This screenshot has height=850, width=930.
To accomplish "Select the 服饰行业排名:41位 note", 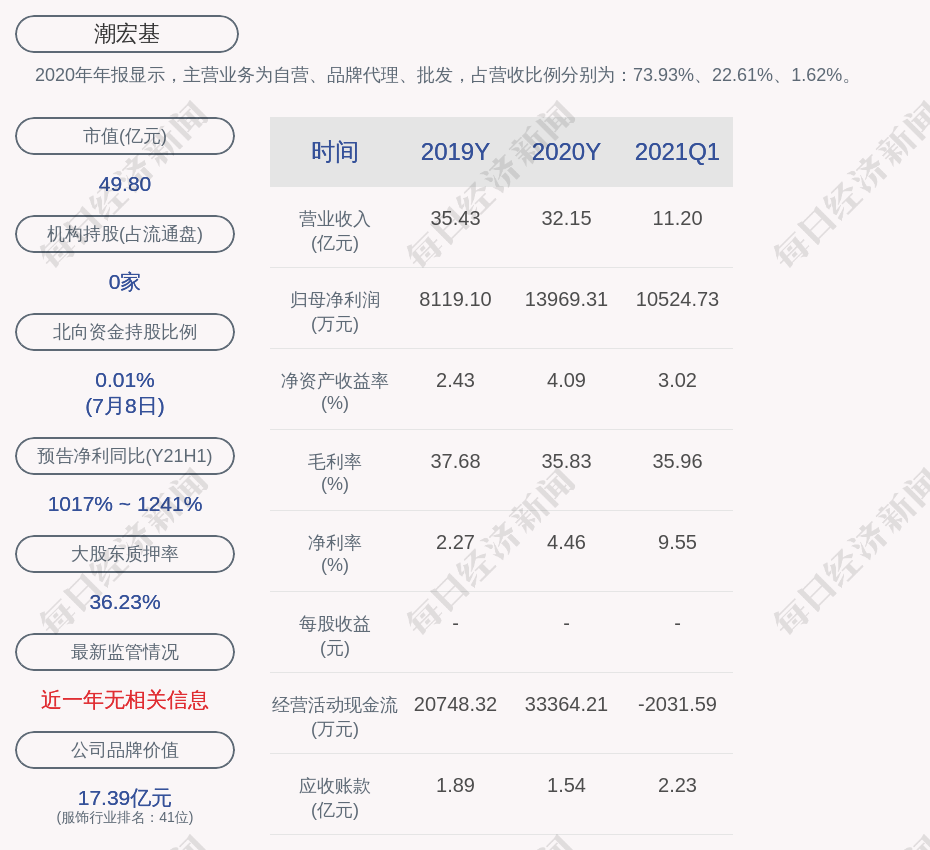I will point(125,817).
